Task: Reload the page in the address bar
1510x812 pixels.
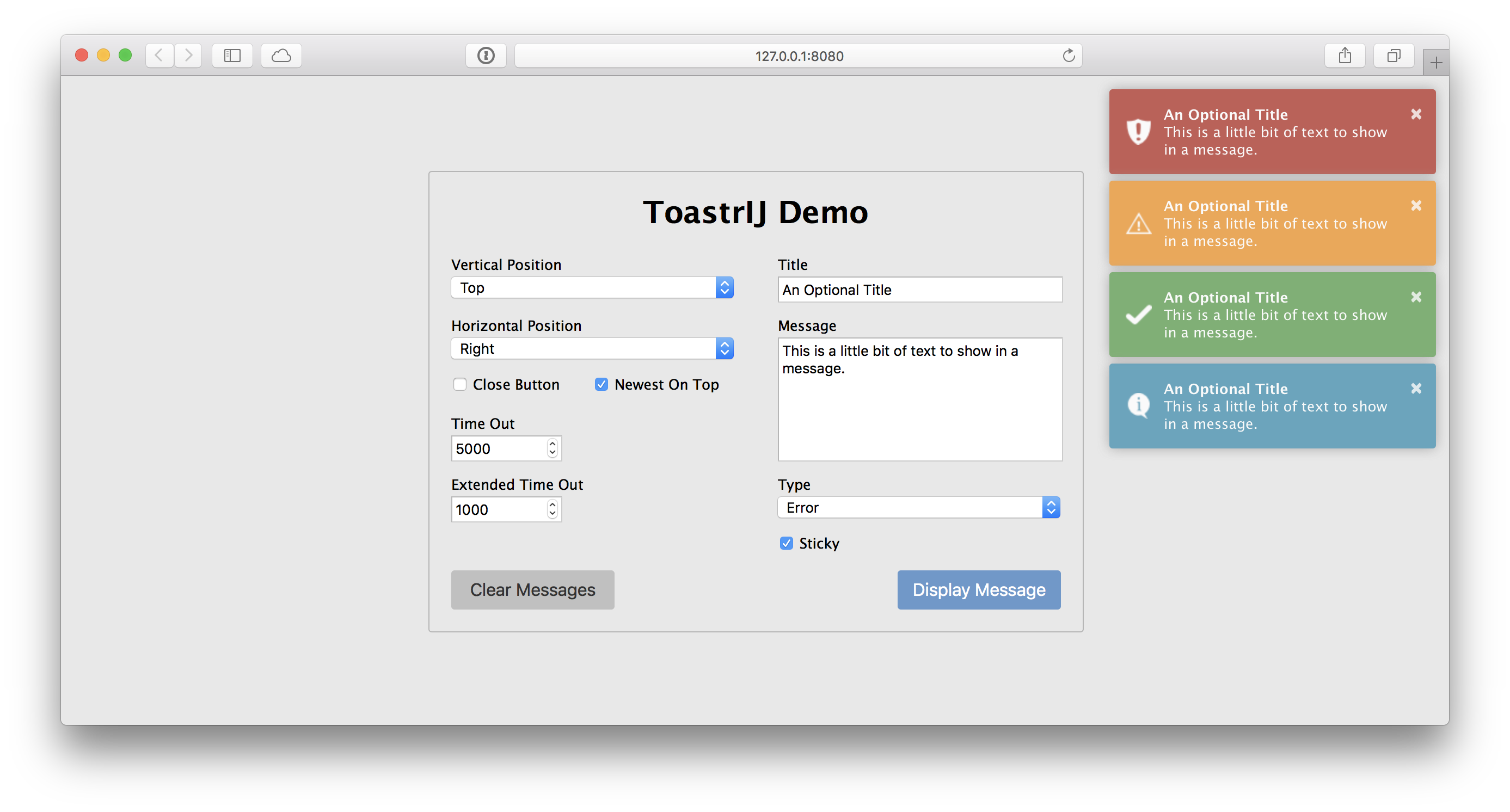Action: click(x=1068, y=56)
